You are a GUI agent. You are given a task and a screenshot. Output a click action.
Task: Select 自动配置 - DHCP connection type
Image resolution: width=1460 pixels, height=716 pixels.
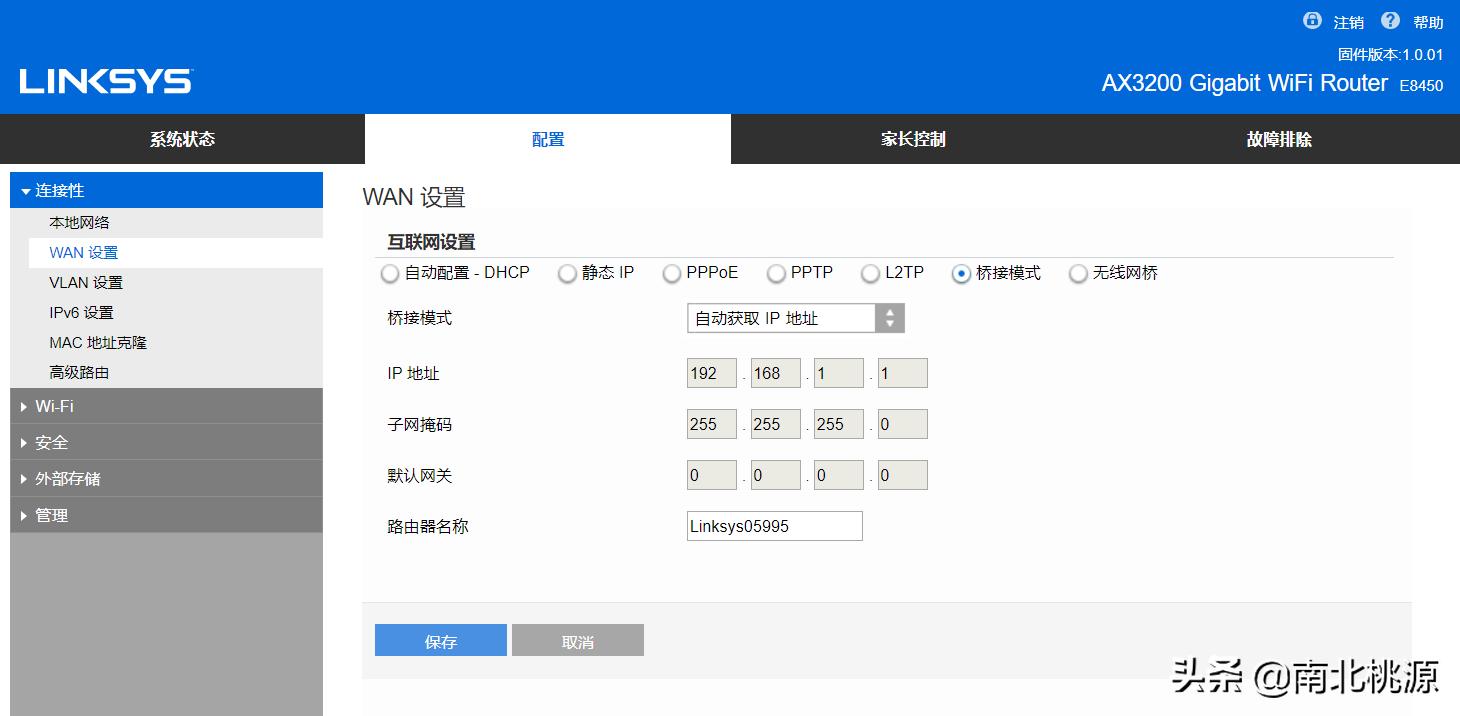(x=389, y=272)
